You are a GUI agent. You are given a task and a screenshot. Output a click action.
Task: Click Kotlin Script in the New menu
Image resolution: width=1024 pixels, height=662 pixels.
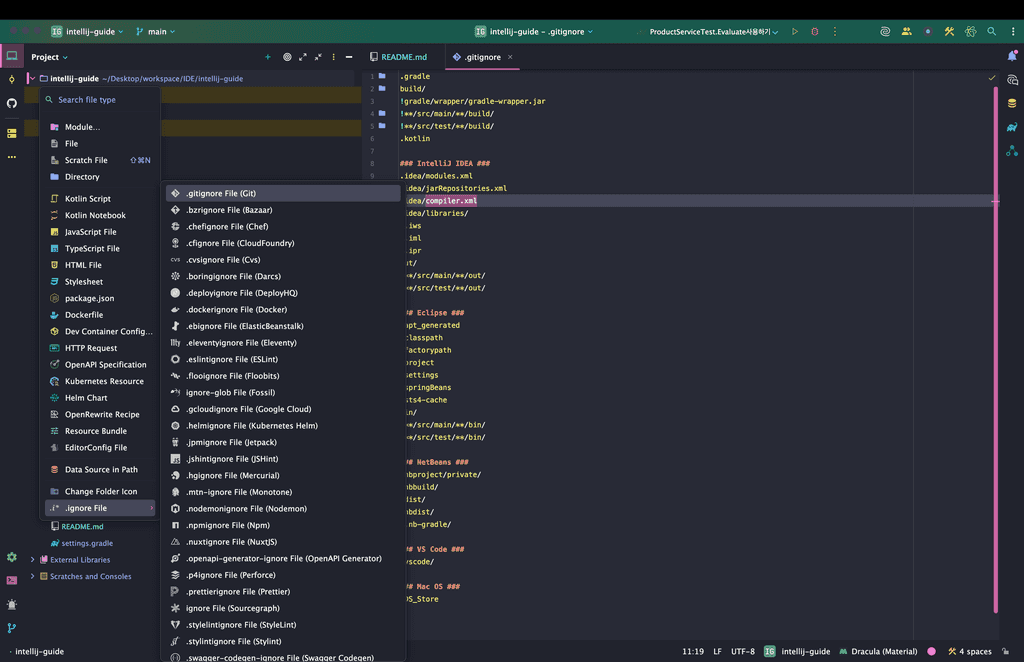(x=88, y=199)
